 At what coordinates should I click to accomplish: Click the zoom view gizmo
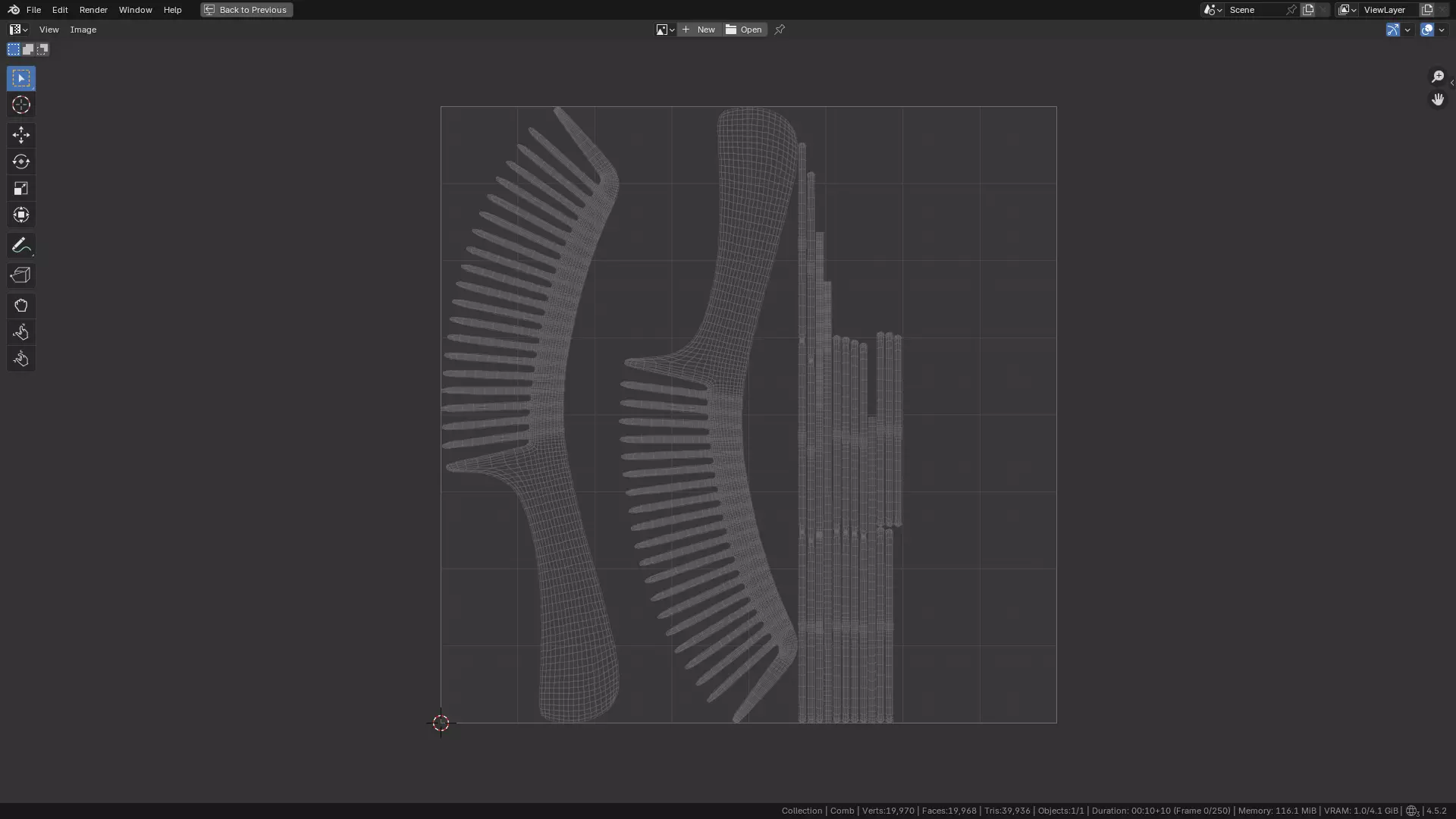point(1437,77)
